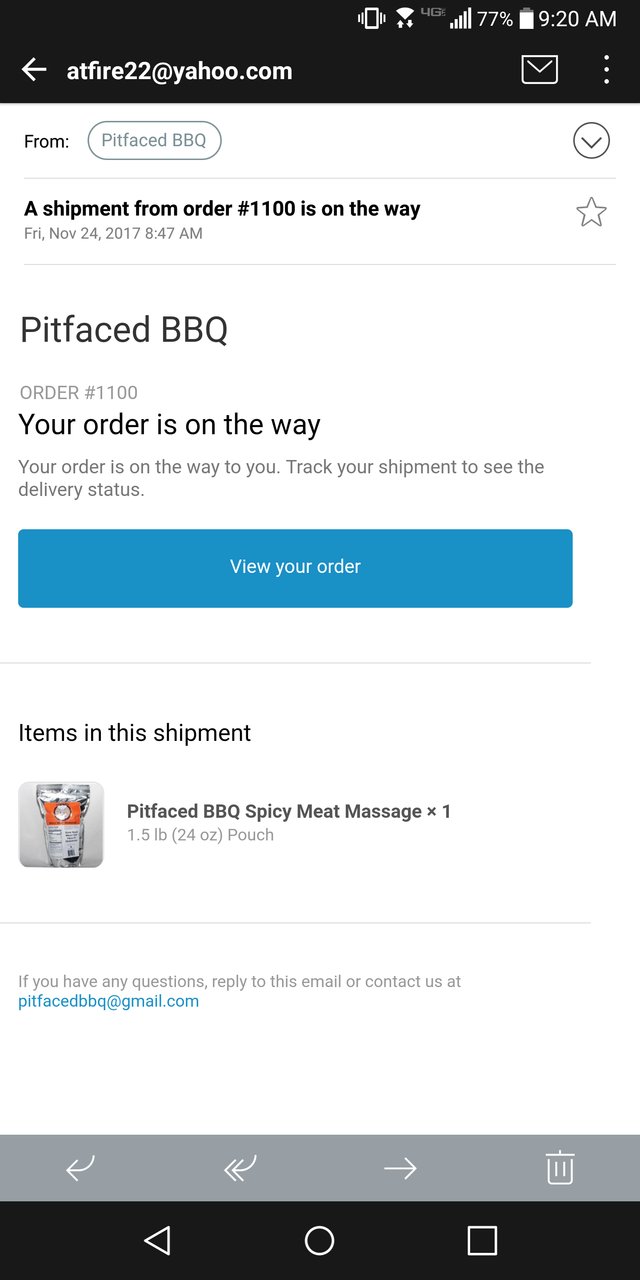Tap the email subject line about order #1100
This screenshot has width=640, height=1280.
[222, 209]
